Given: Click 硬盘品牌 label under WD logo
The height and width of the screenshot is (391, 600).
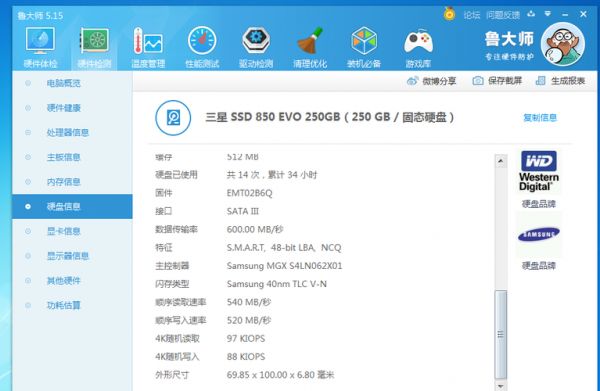Looking at the screenshot, I should tap(539, 204).
